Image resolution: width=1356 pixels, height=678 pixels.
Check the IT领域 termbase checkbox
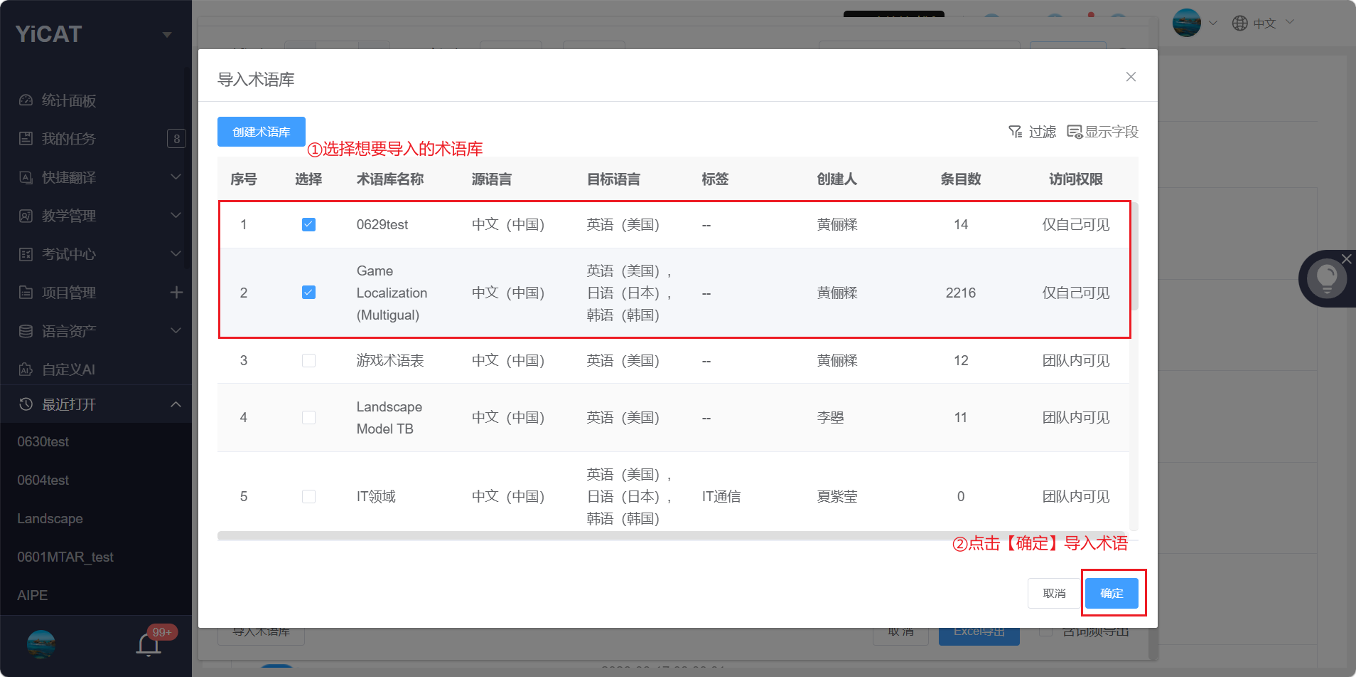point(309,497)
